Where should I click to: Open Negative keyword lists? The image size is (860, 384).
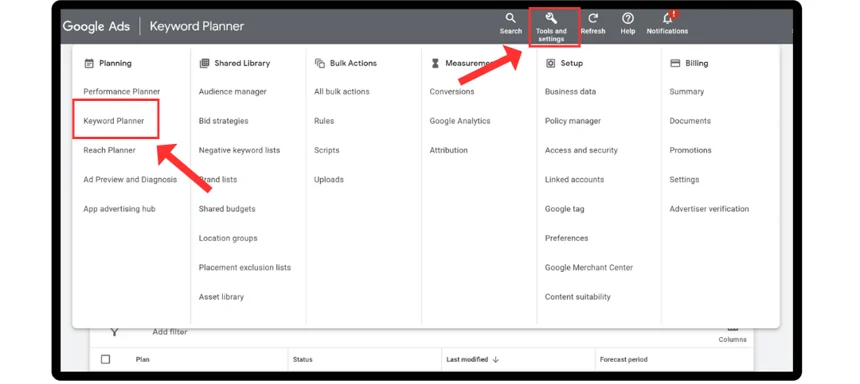click(x=239, y=150)
